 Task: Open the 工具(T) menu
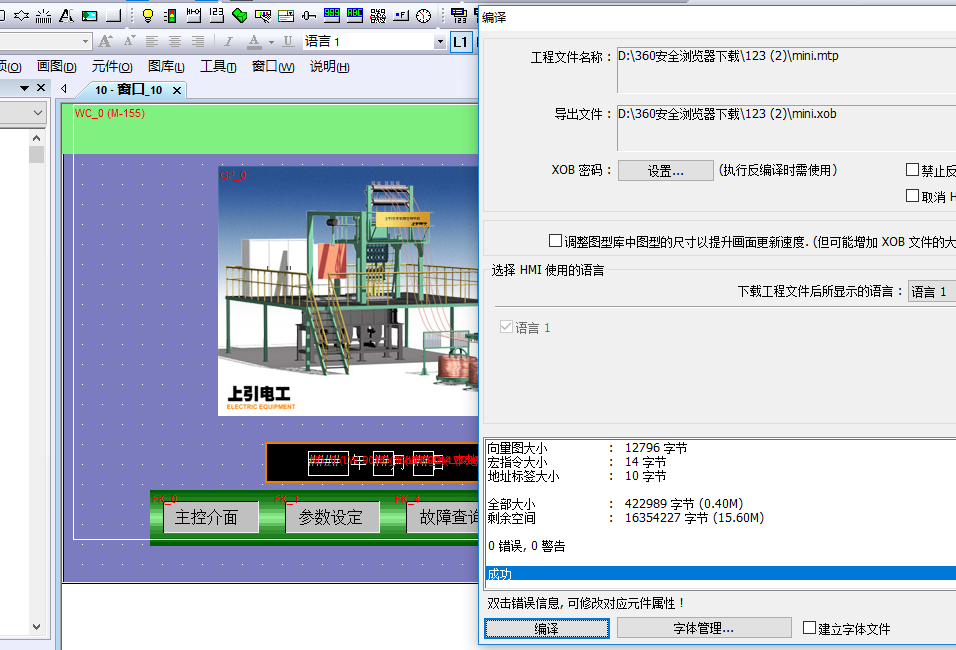218,67
